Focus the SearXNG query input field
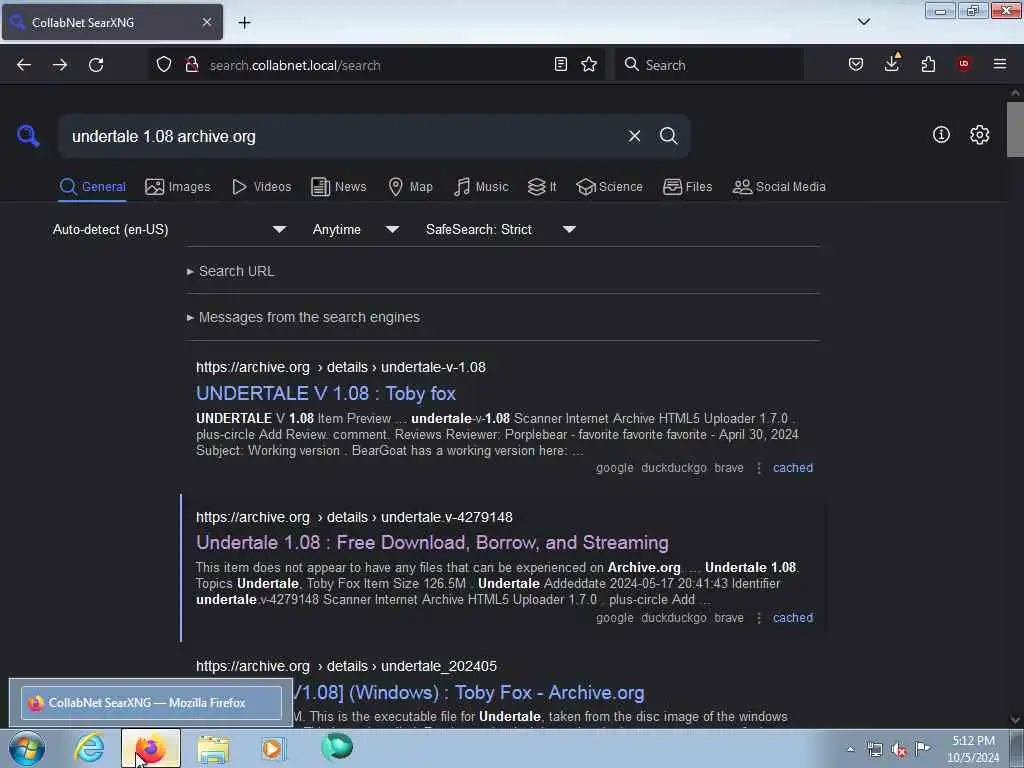 coord(340,136)
